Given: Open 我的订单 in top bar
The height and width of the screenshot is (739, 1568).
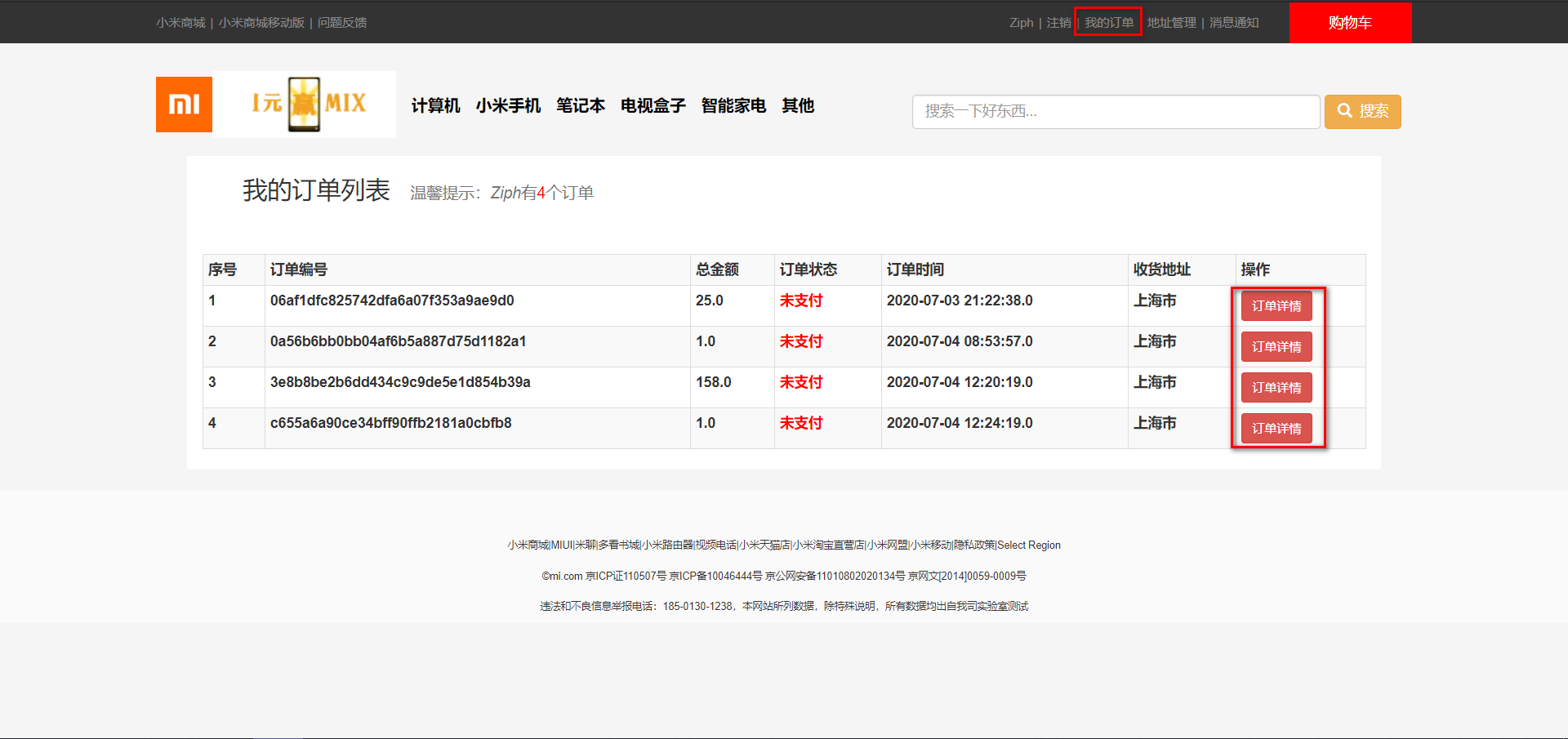Looking at the screenshot, I should pyautogui.click(x=1108, y=23).
